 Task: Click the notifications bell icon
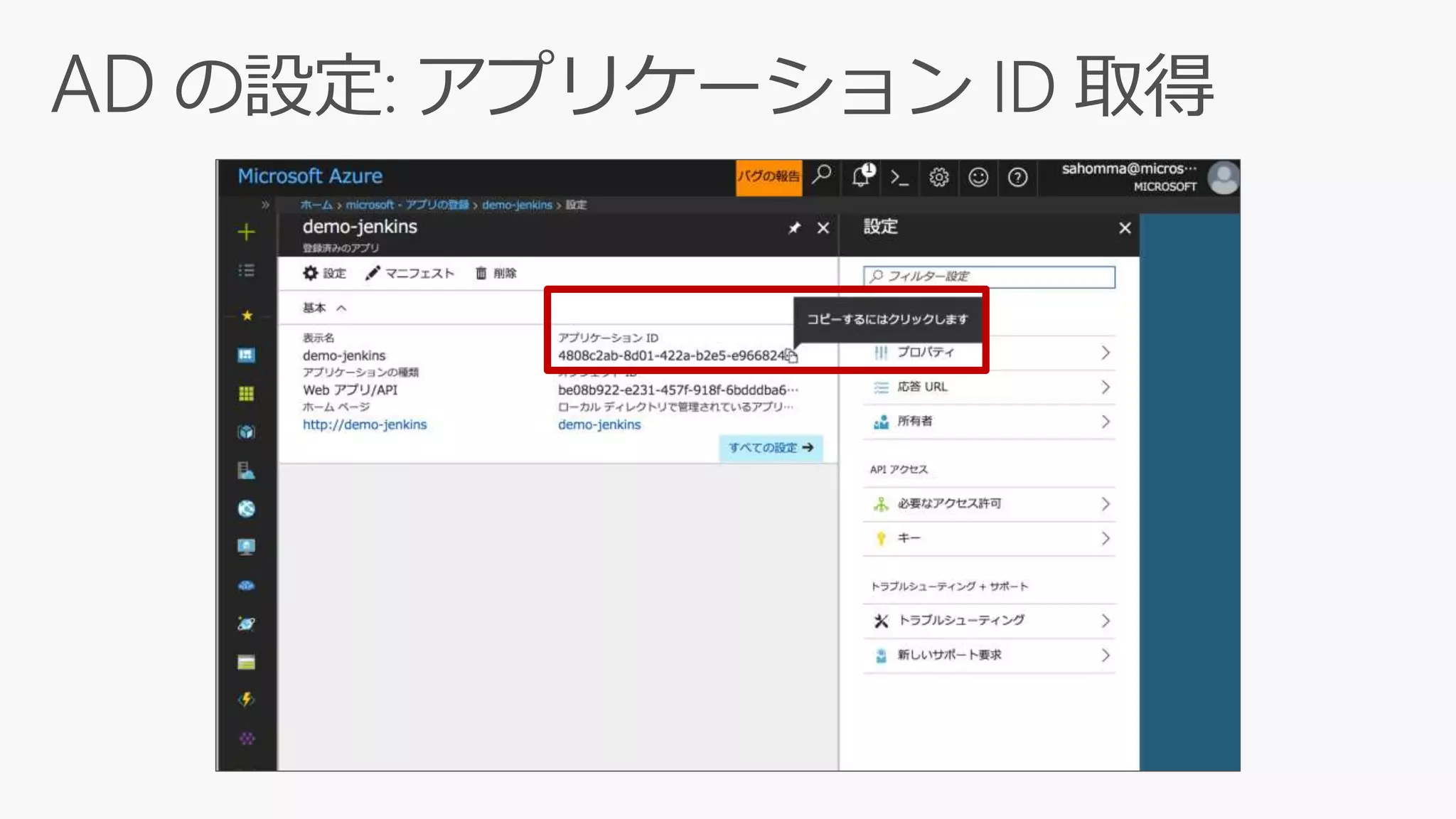click(861, 177)
